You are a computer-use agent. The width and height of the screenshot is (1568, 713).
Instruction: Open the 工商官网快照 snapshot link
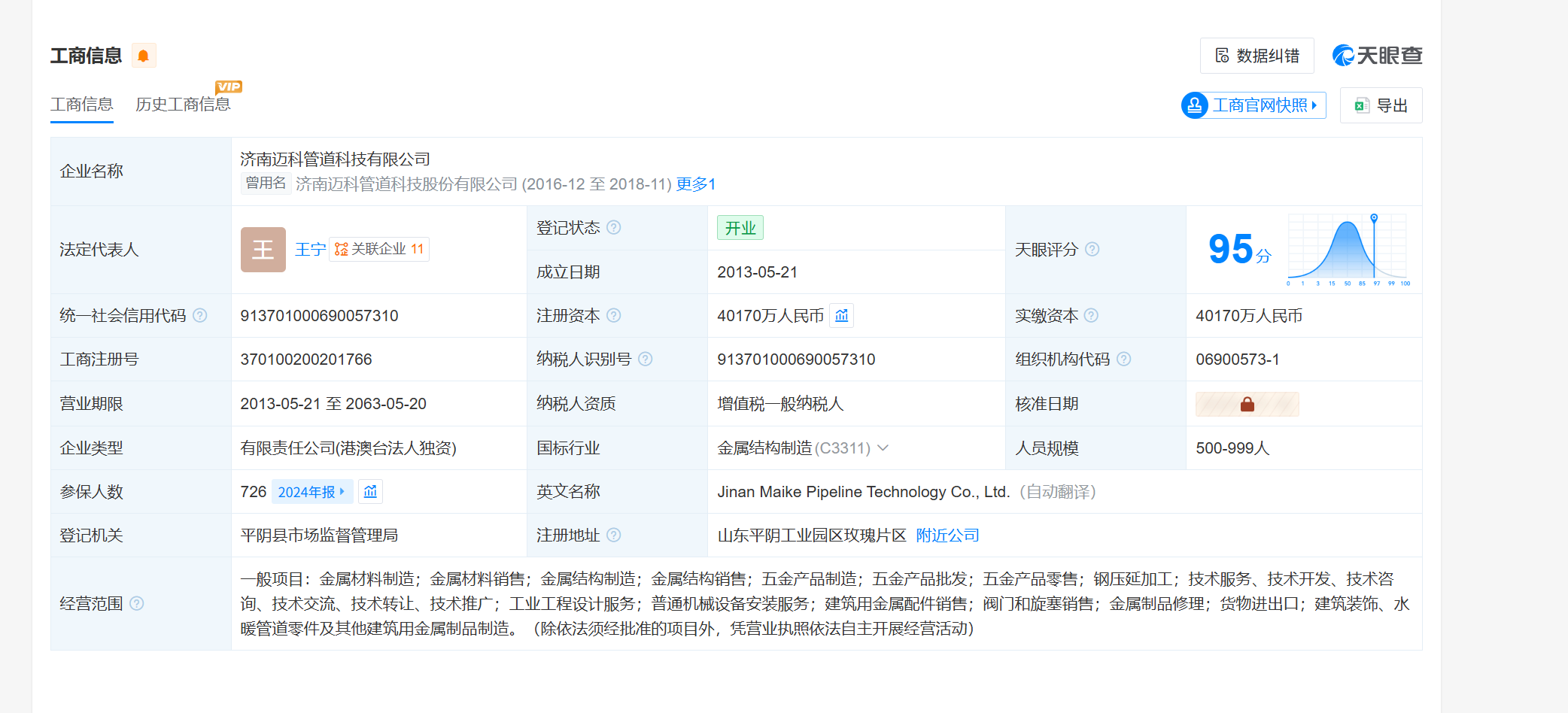tap(1253, 105)
